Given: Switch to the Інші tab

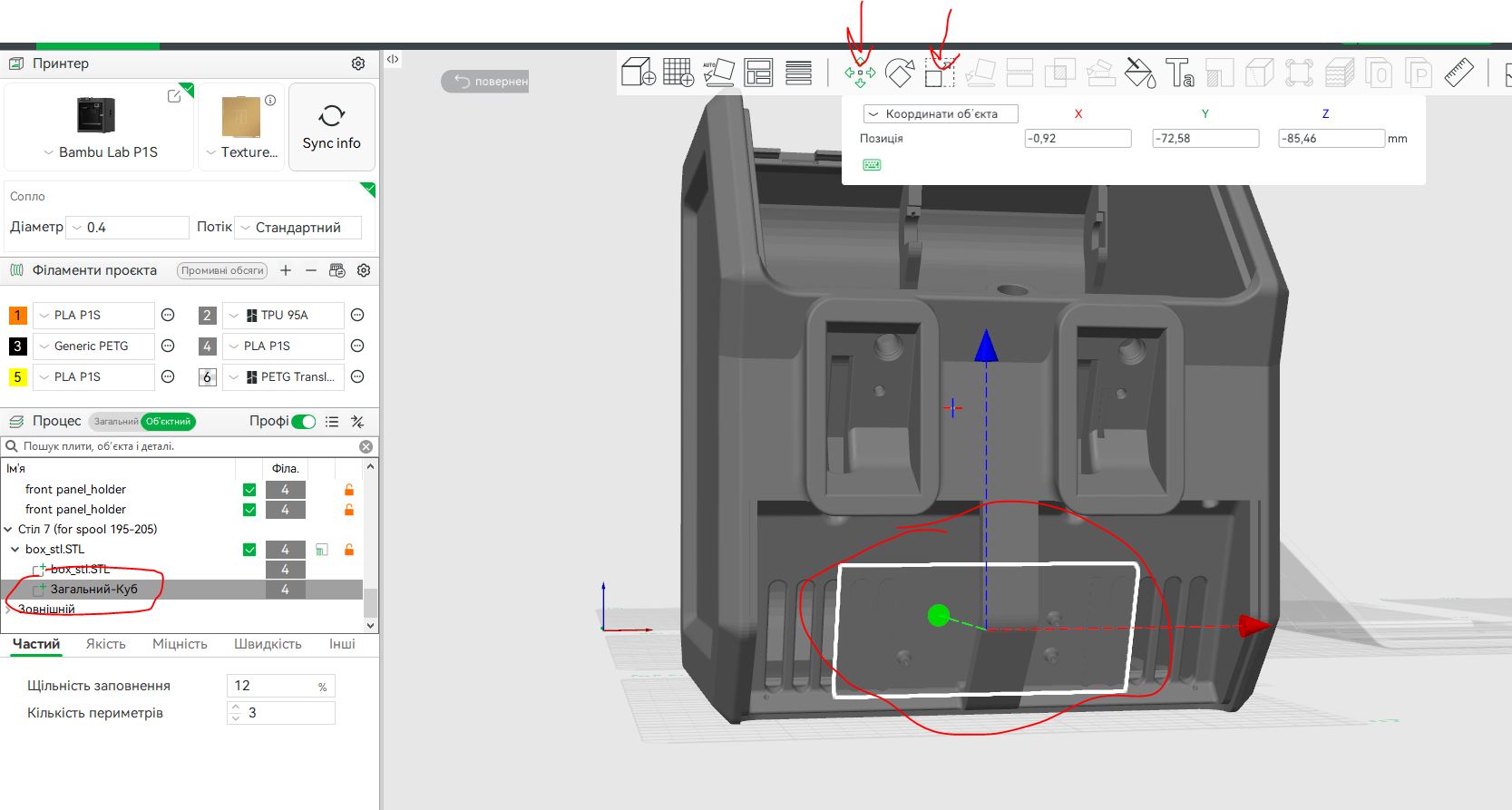Looking at the screenshot, I should click(342, 644).
